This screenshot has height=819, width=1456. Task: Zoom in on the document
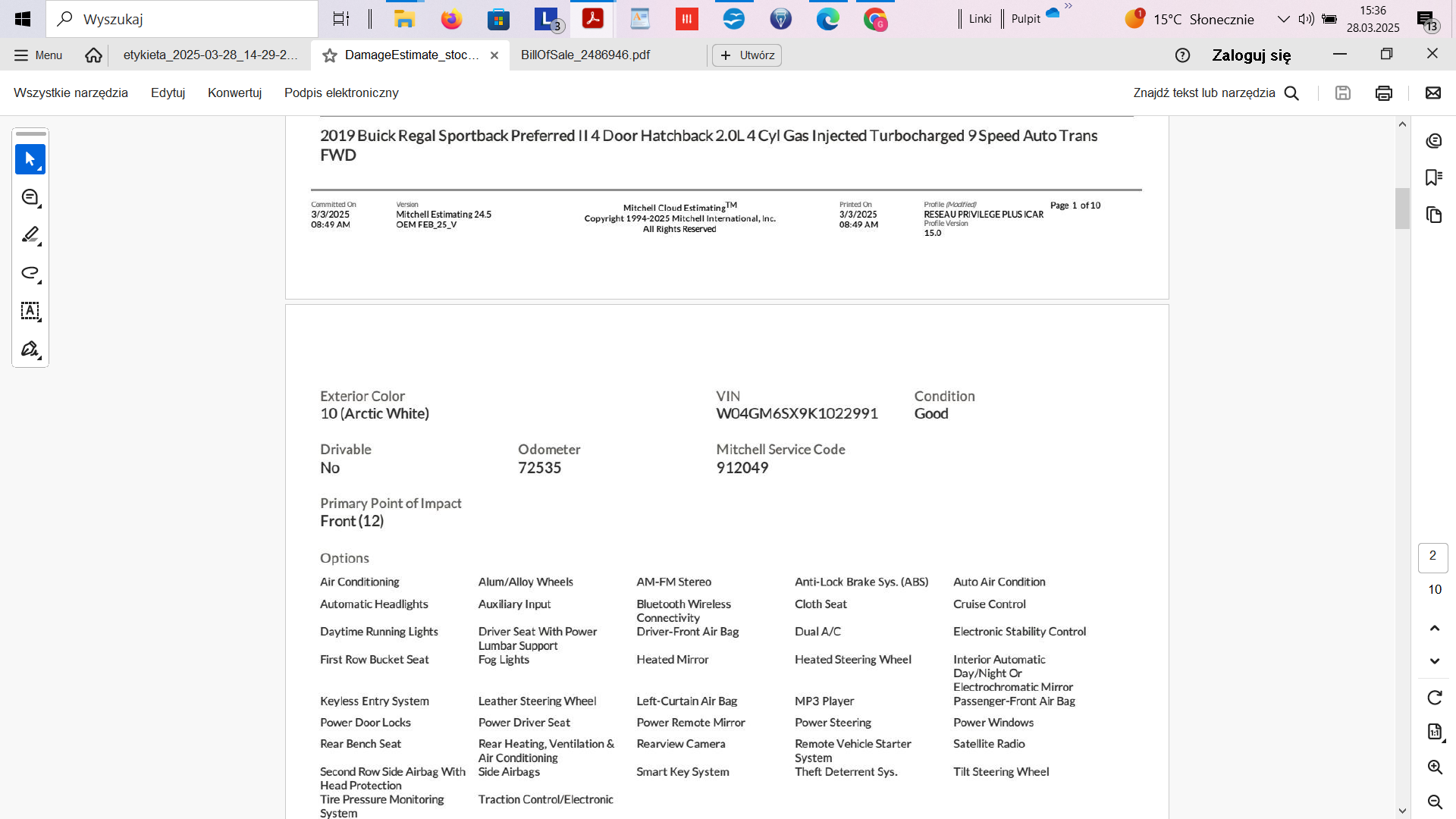1434,767
